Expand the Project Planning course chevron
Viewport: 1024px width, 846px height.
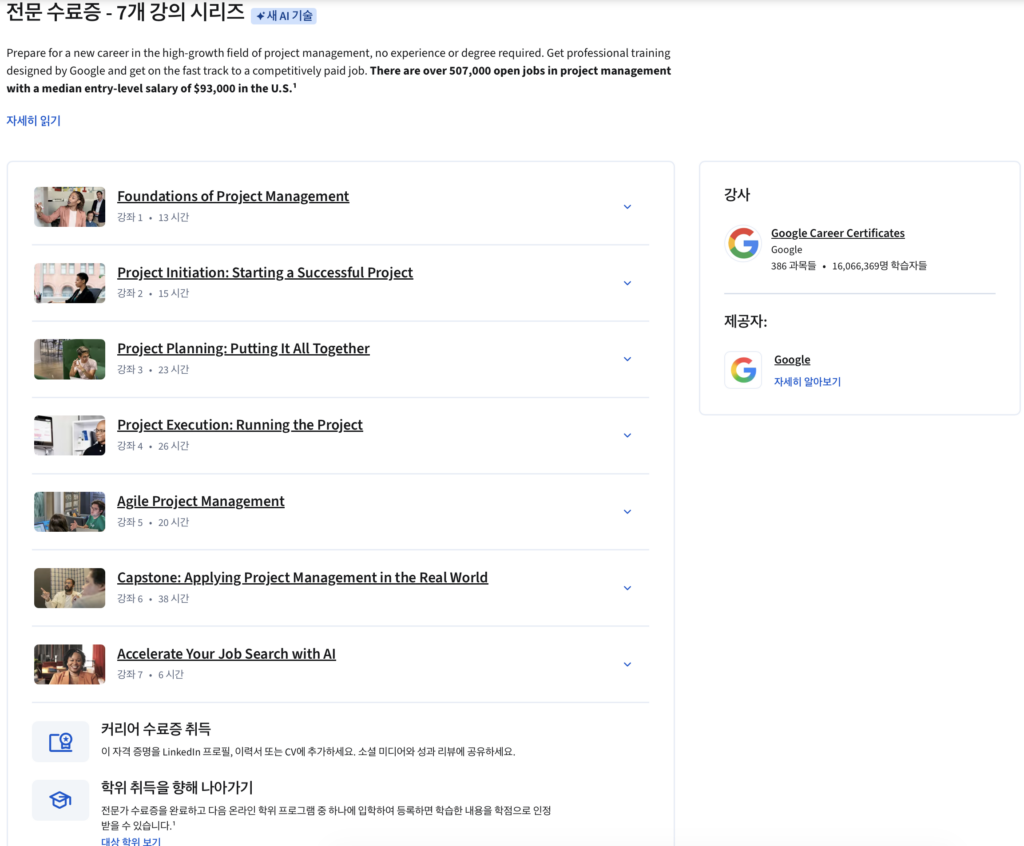point(627,359)
